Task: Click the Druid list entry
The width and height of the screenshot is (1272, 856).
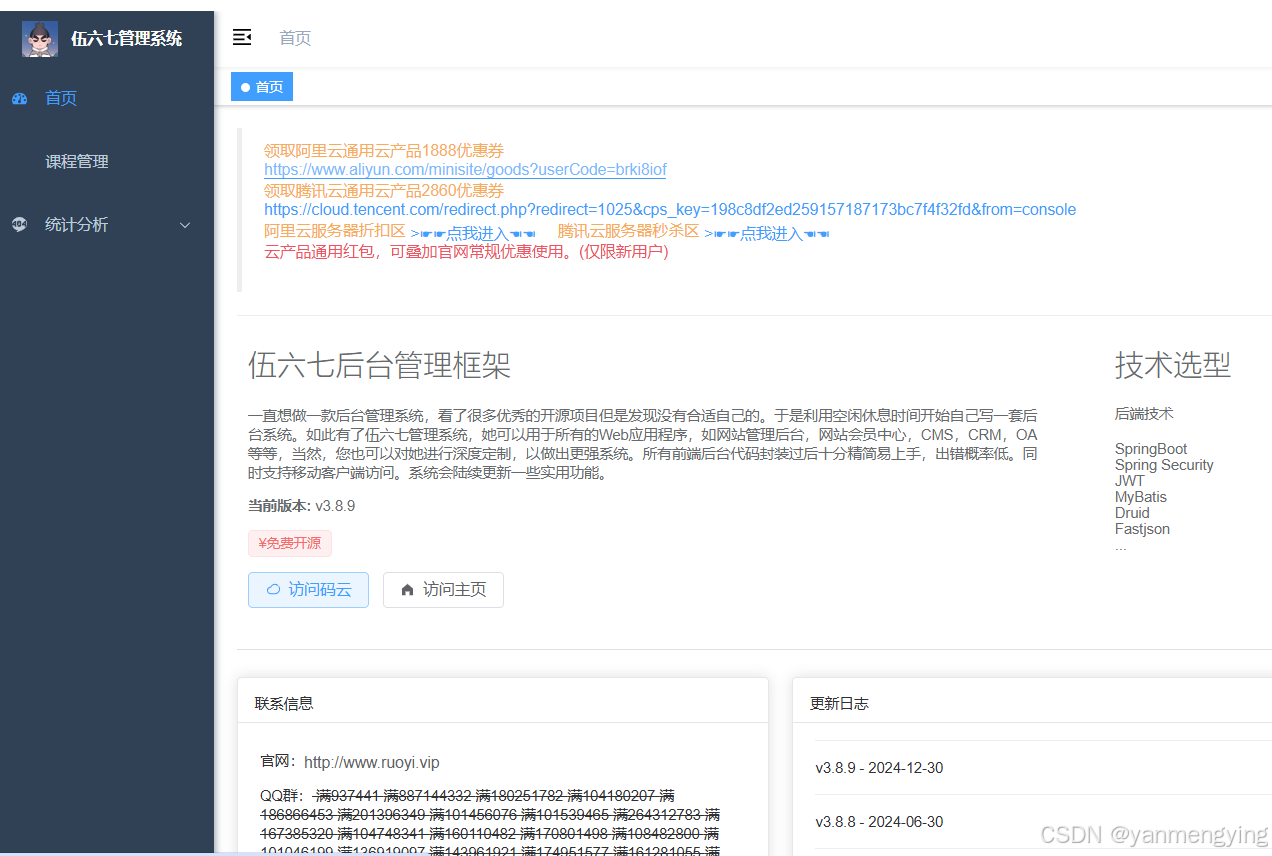Action: coord(1132,513)
